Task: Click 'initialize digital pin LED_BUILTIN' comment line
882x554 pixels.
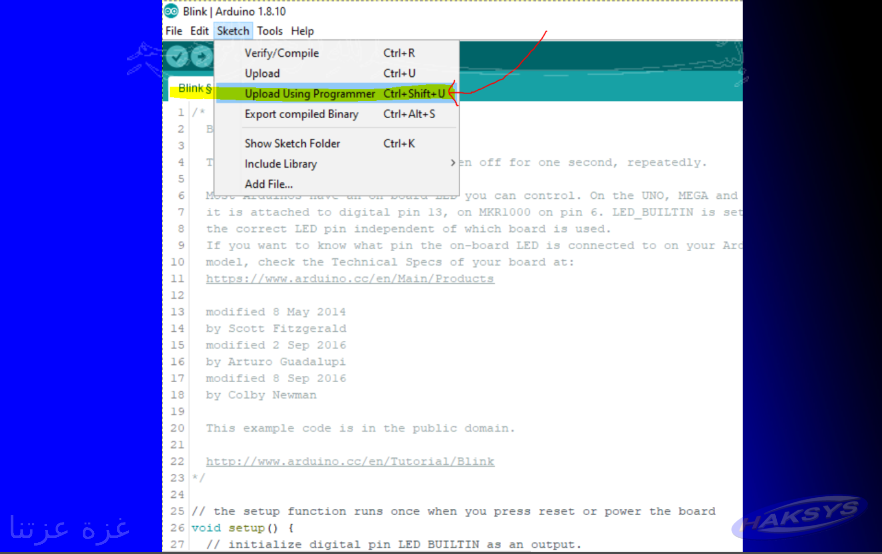Action: [x=393, y=544]
